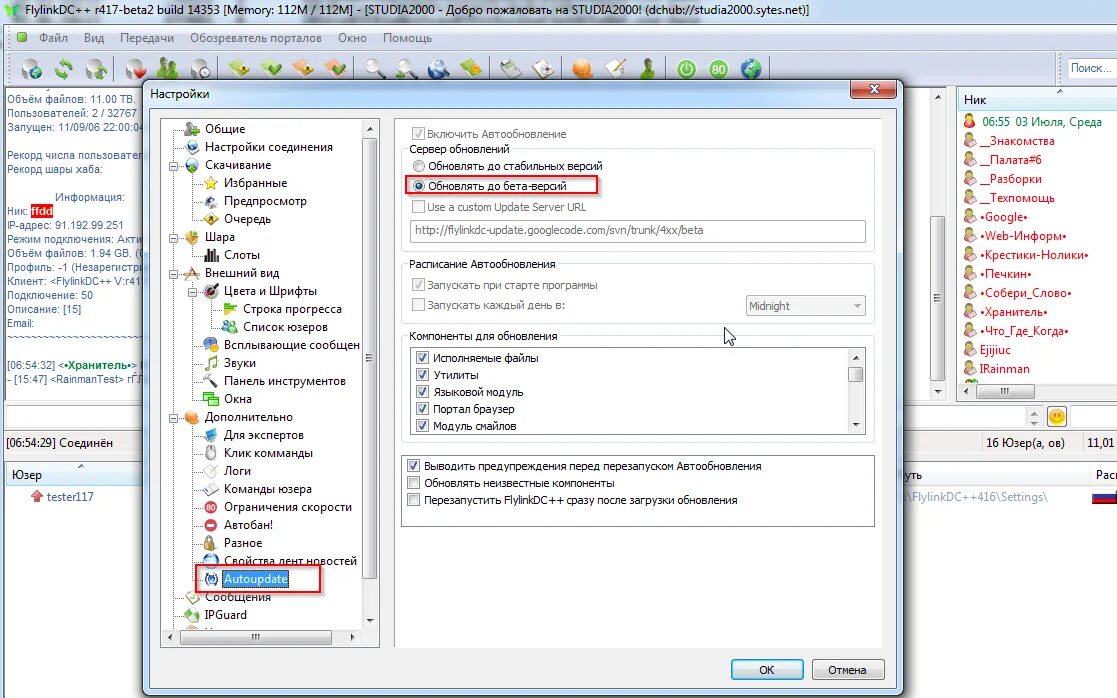
Task: Collapse Внешний вид tree node
Action: pos(173,274)
